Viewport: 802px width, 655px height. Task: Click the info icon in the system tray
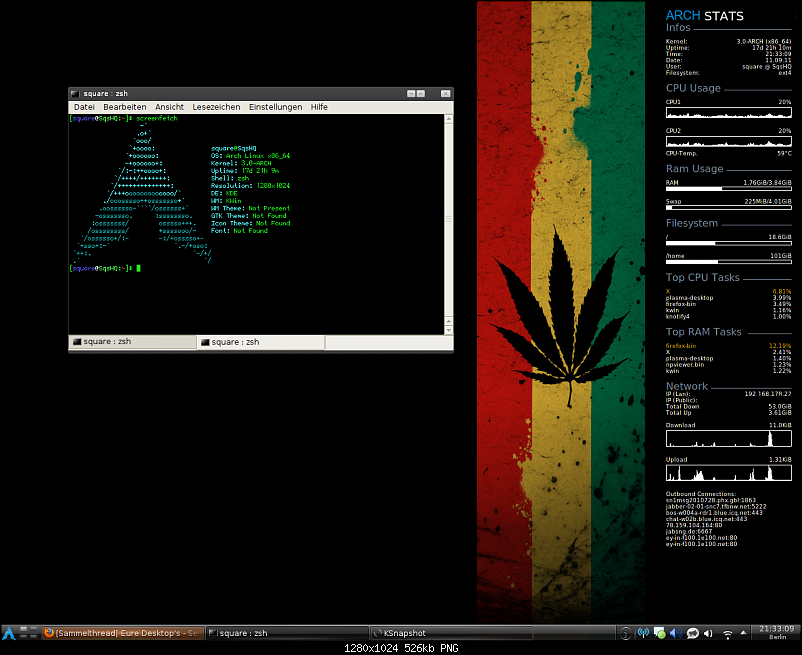point(625,633)
